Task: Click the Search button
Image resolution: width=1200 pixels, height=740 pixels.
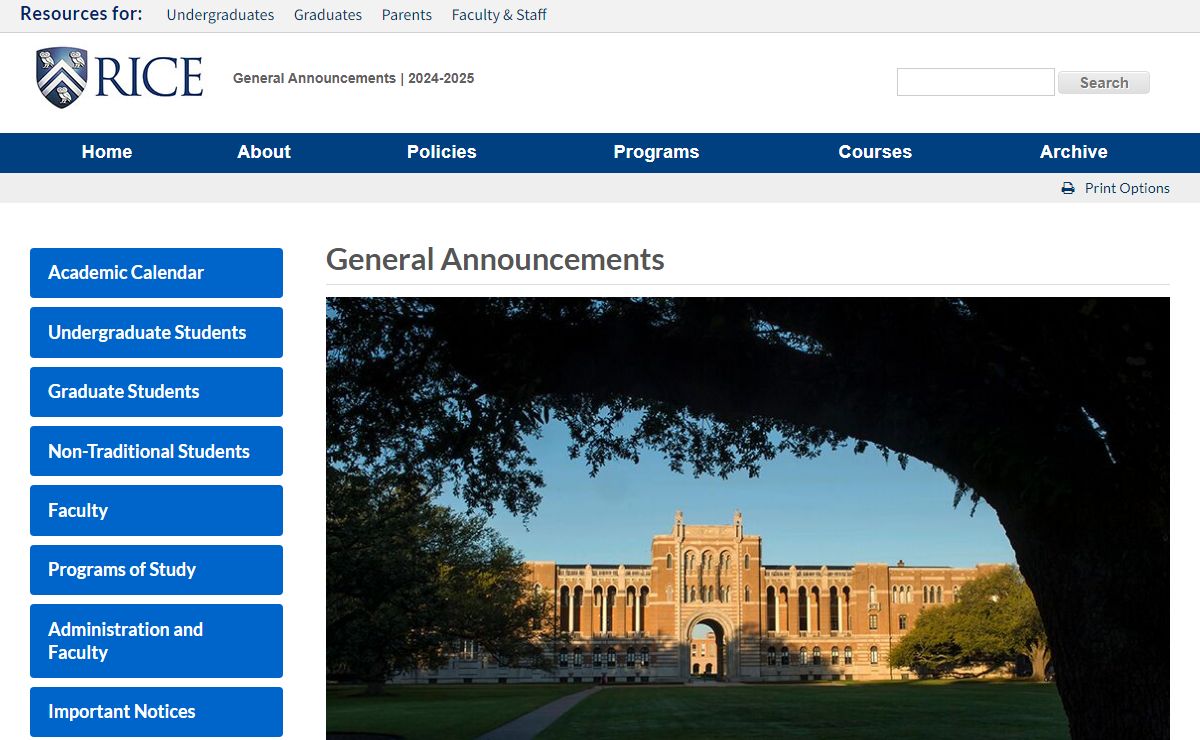Action: 1104,83
